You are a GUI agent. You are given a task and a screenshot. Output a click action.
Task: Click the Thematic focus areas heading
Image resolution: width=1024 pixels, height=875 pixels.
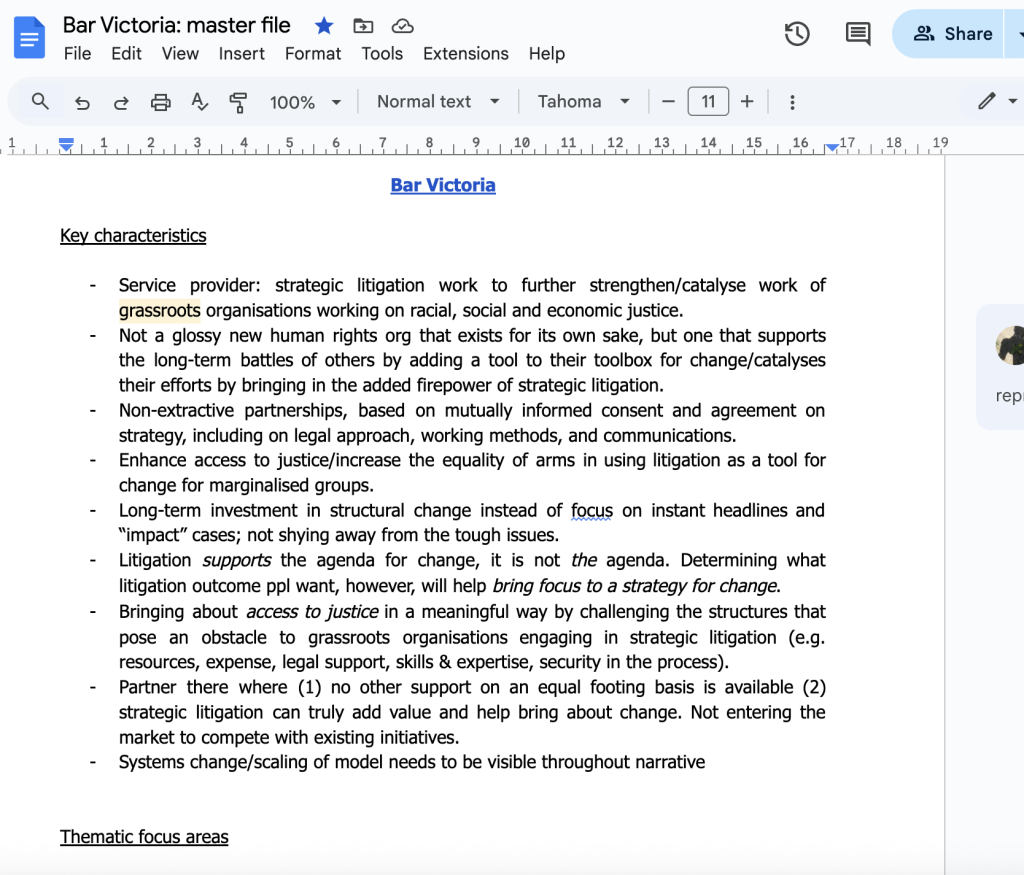144,837
